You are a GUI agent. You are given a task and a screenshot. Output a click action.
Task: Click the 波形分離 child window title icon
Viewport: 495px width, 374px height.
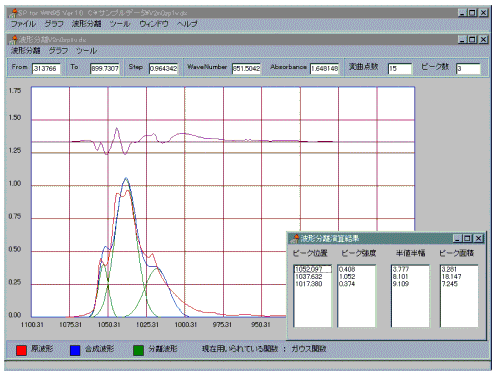pos(14,39)
